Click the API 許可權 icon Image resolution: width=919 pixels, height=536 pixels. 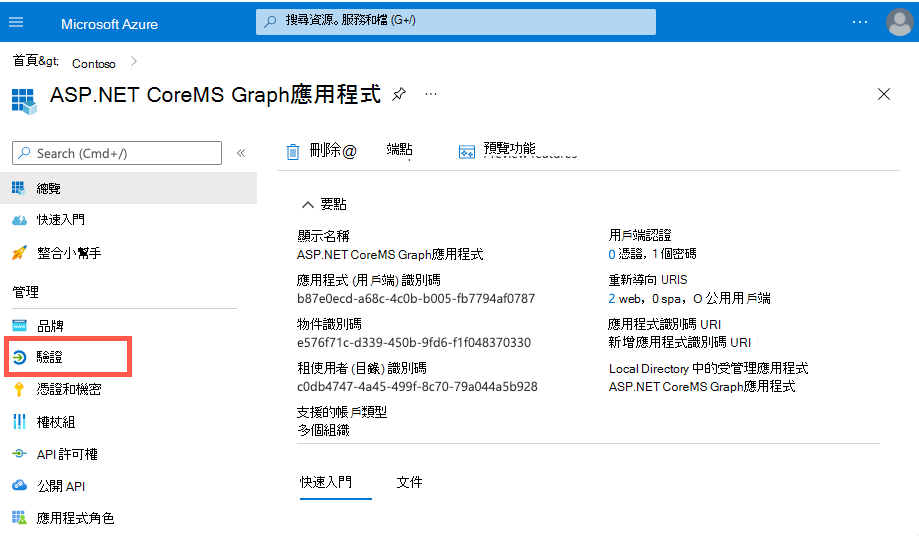pos(19,453)
